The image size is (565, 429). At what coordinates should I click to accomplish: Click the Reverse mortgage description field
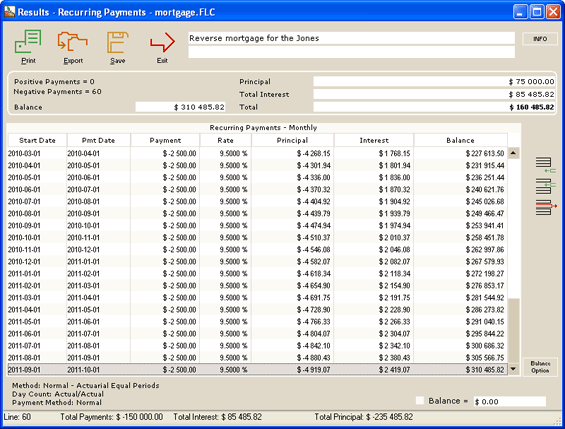[351, 38]
